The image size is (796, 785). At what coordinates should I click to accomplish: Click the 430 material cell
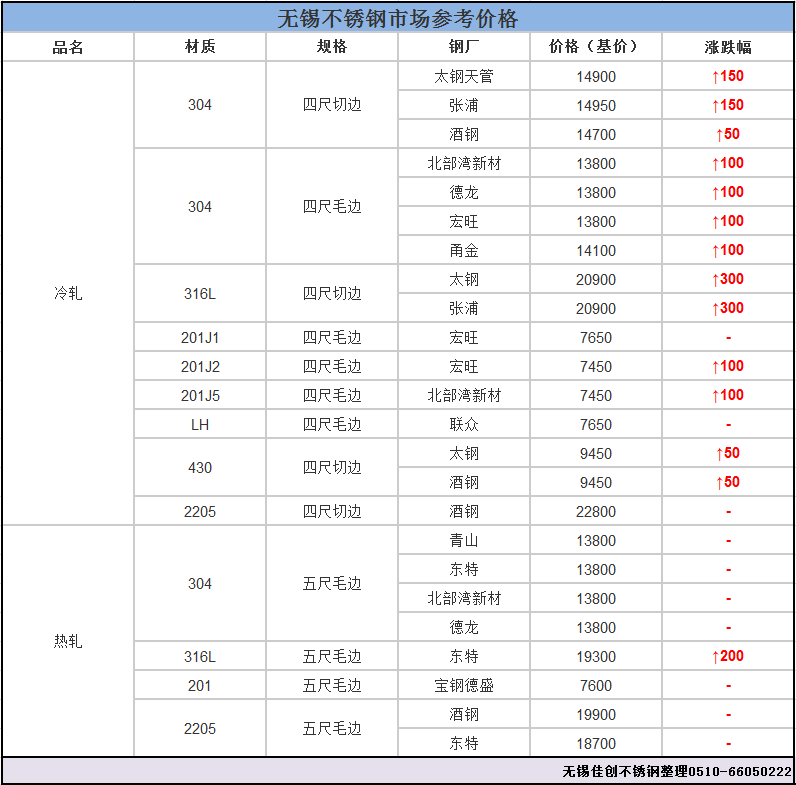pyautogui.click(x=200, y=468)
